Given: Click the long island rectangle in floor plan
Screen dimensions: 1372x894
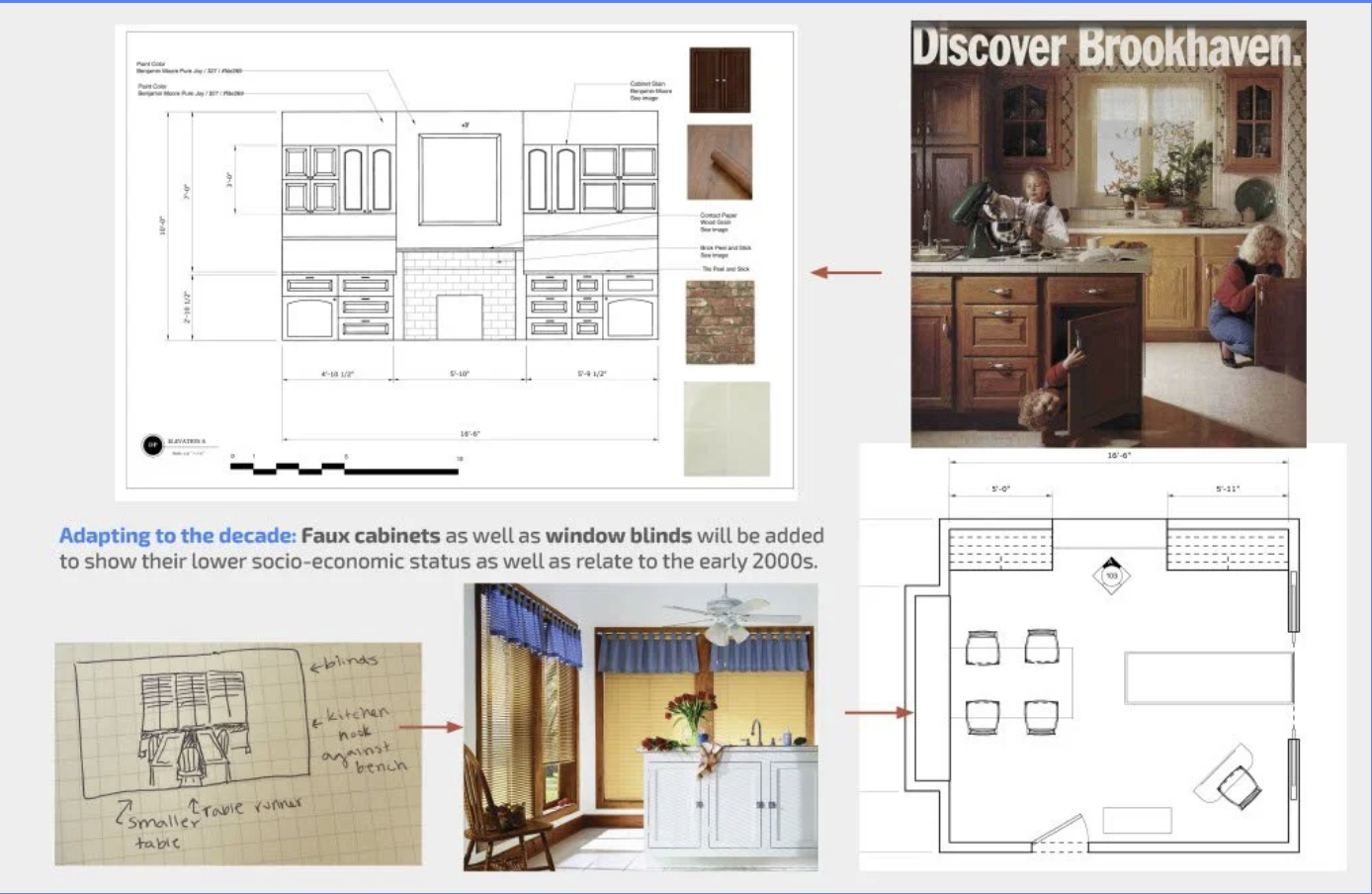Looking at the screenshot, I should click(x=1209, y=677).
